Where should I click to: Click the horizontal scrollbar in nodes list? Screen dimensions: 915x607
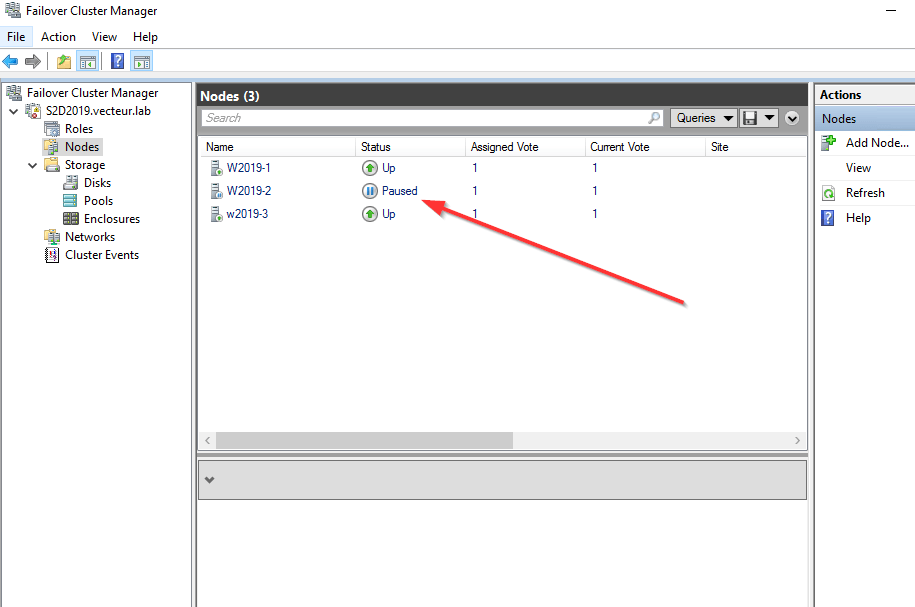pos(364,441)
